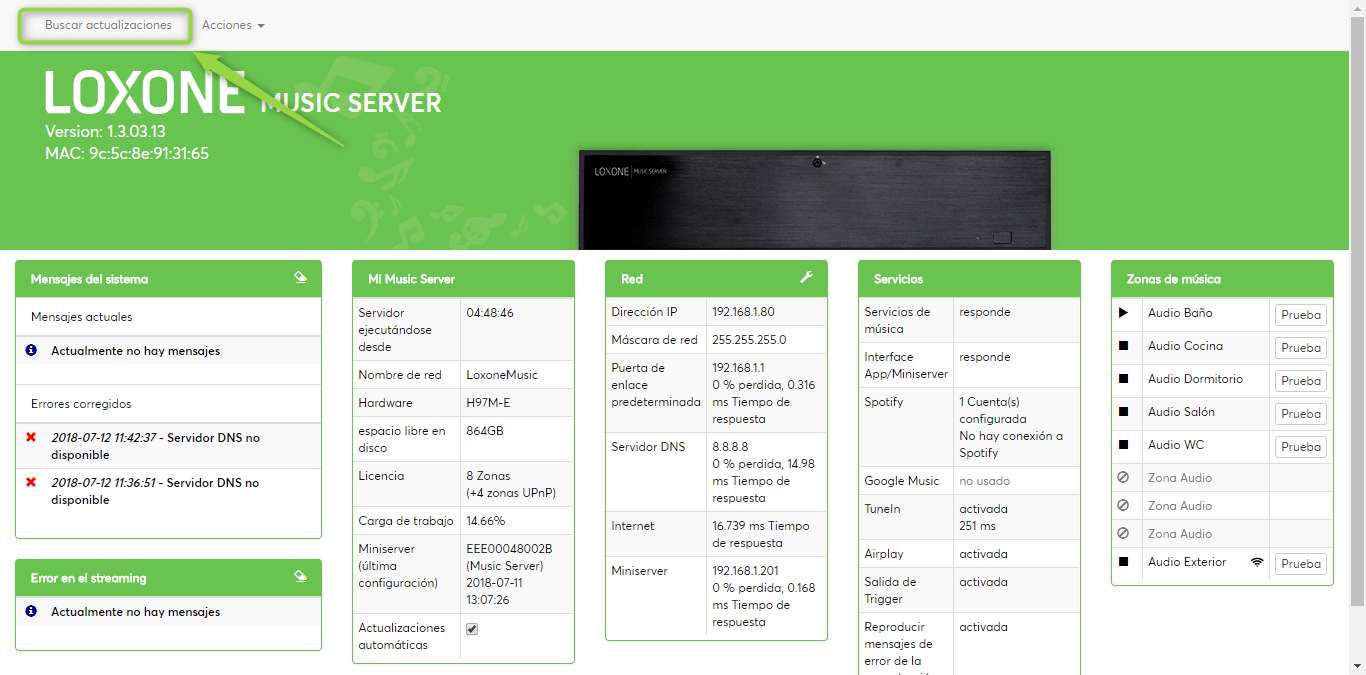Click the Wi-Fi icon on Audio Exterior

[x=1256, y=563]
